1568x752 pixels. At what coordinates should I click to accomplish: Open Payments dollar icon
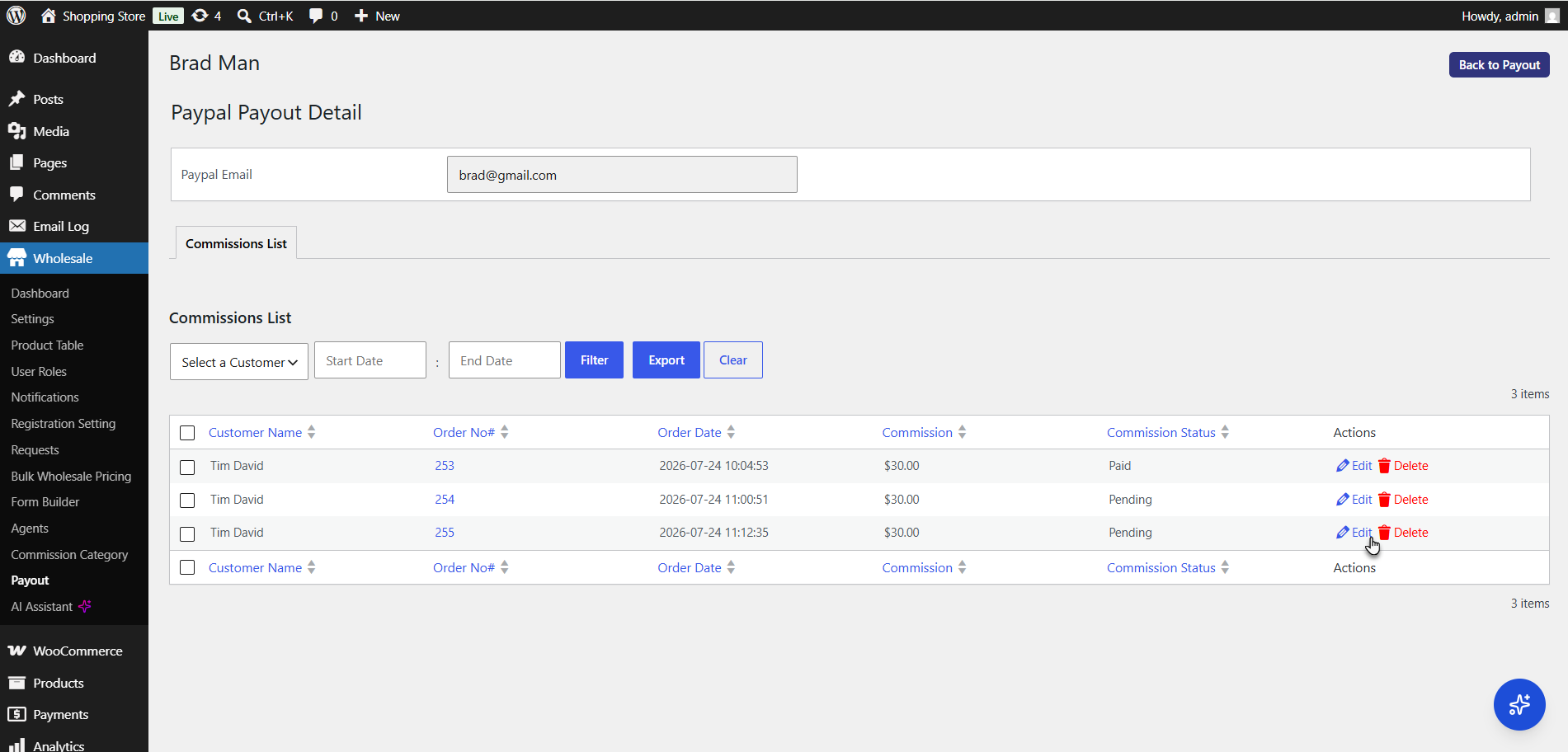(17, 714)
